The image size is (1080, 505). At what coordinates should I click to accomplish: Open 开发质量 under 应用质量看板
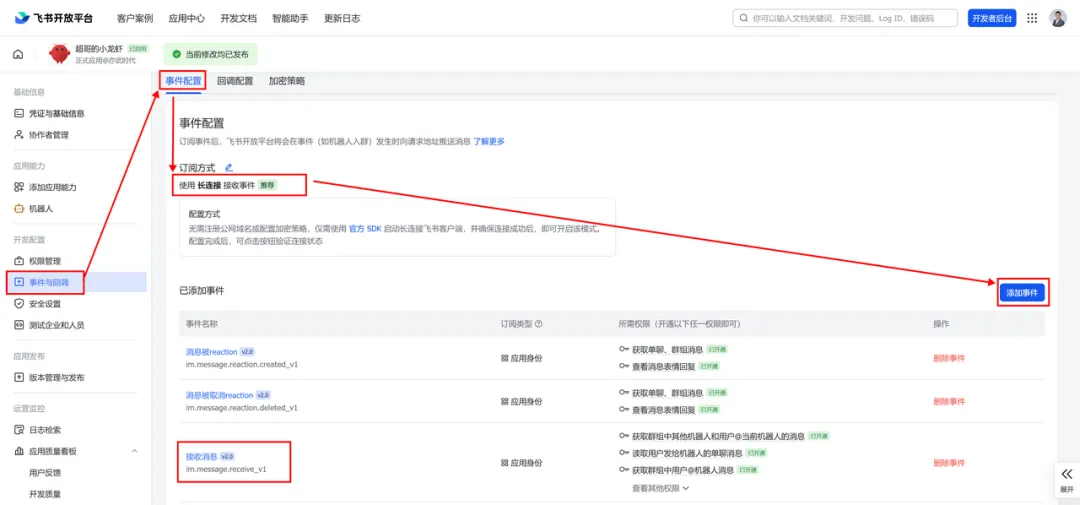pos(45,494)
